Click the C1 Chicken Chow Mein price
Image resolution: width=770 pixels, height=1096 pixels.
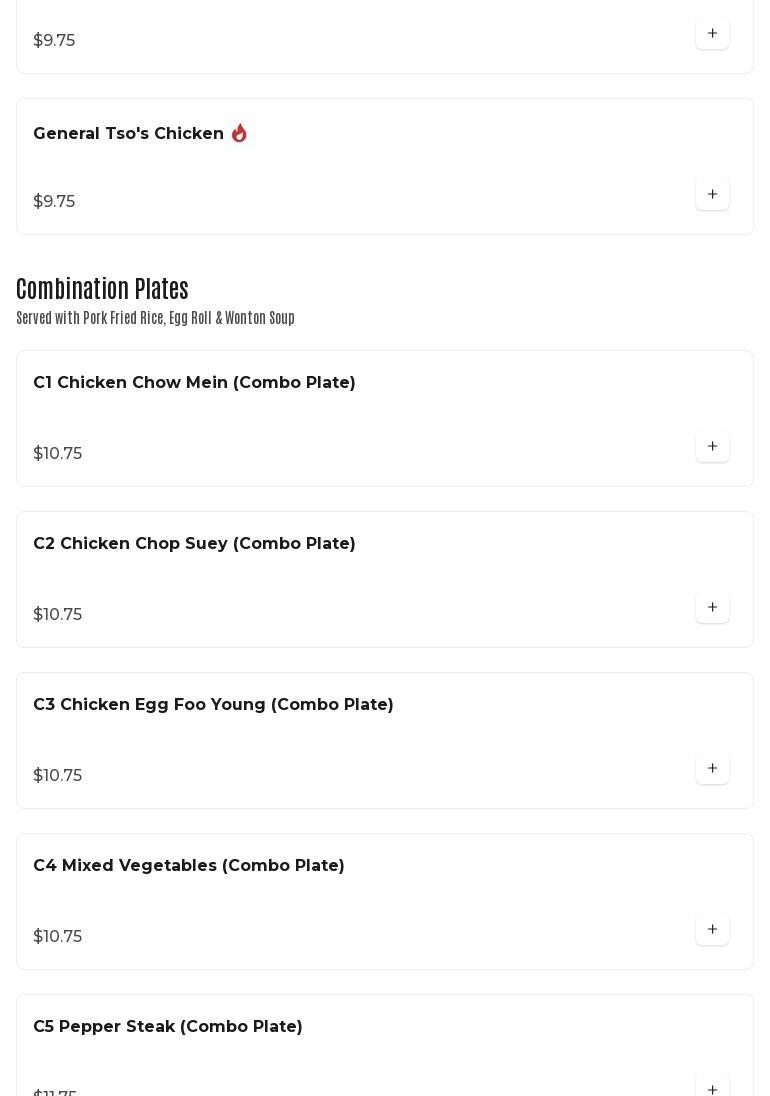(x=58, y=454)
